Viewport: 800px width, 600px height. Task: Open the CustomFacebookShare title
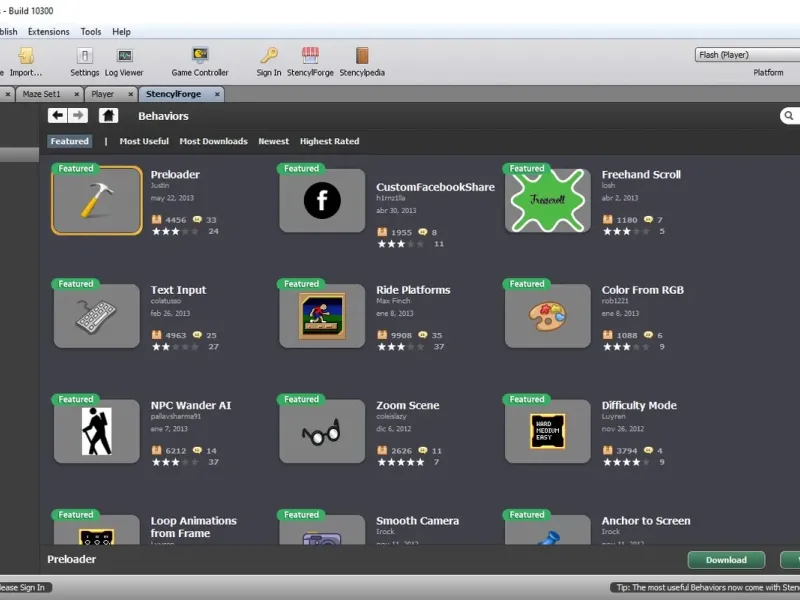[x=435, y=187]
